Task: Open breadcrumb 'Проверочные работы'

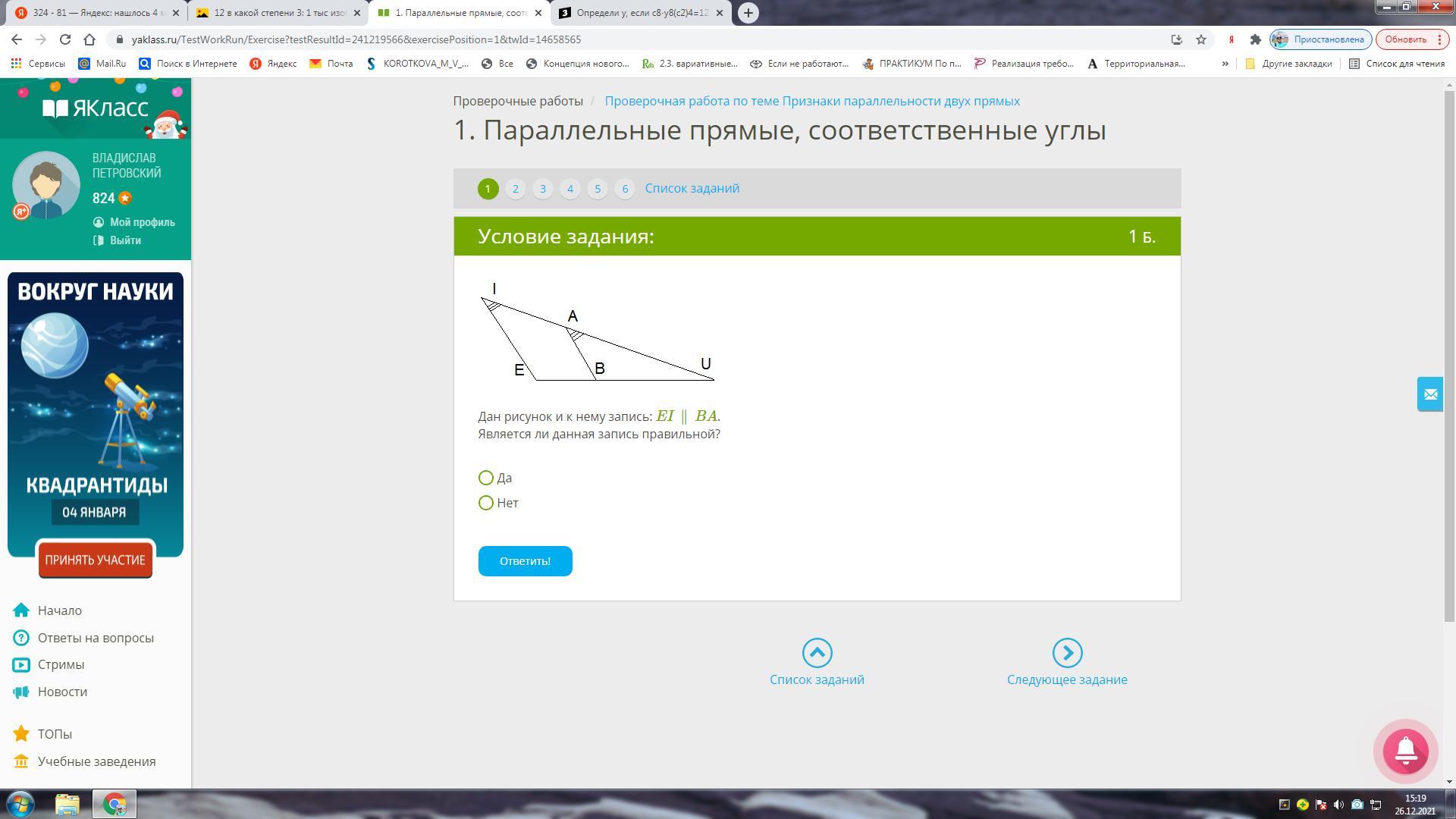Action: pos(518,101)
